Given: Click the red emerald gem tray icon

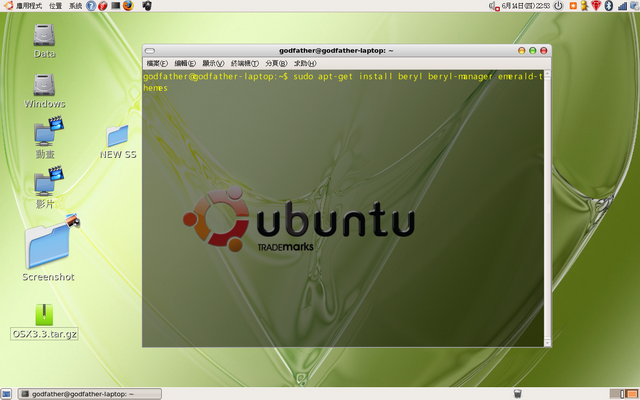Looking at the screenshot, I should coord(596,6).
